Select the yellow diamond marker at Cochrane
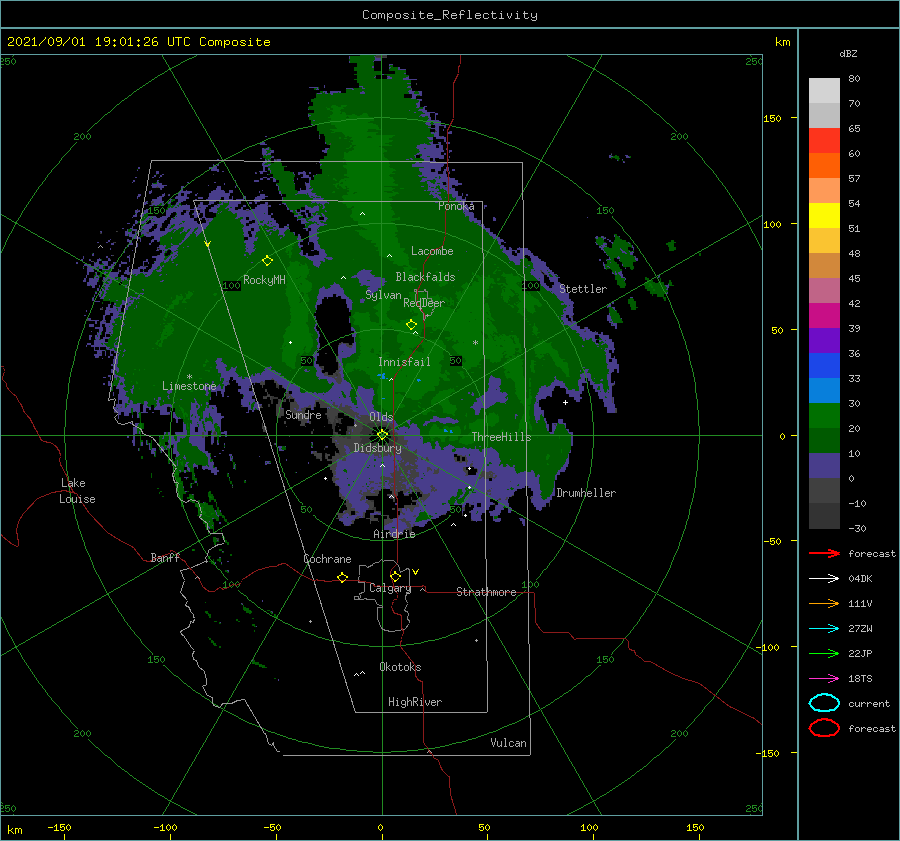 [343, 578]
